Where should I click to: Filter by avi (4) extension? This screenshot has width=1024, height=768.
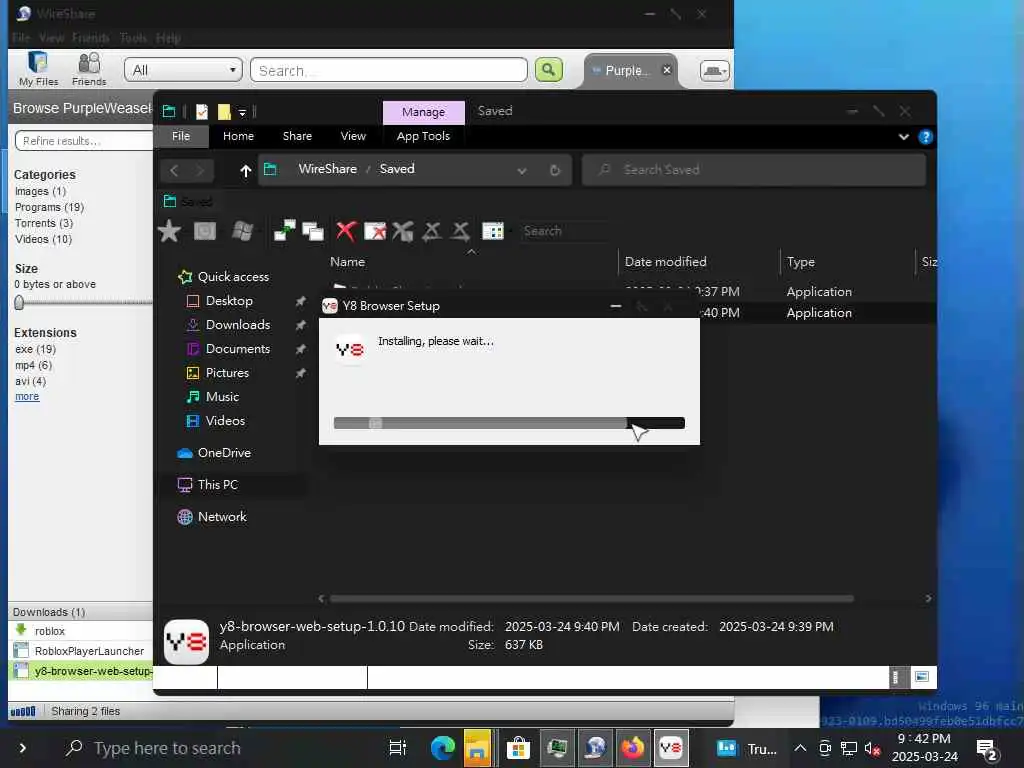[30, 381]
